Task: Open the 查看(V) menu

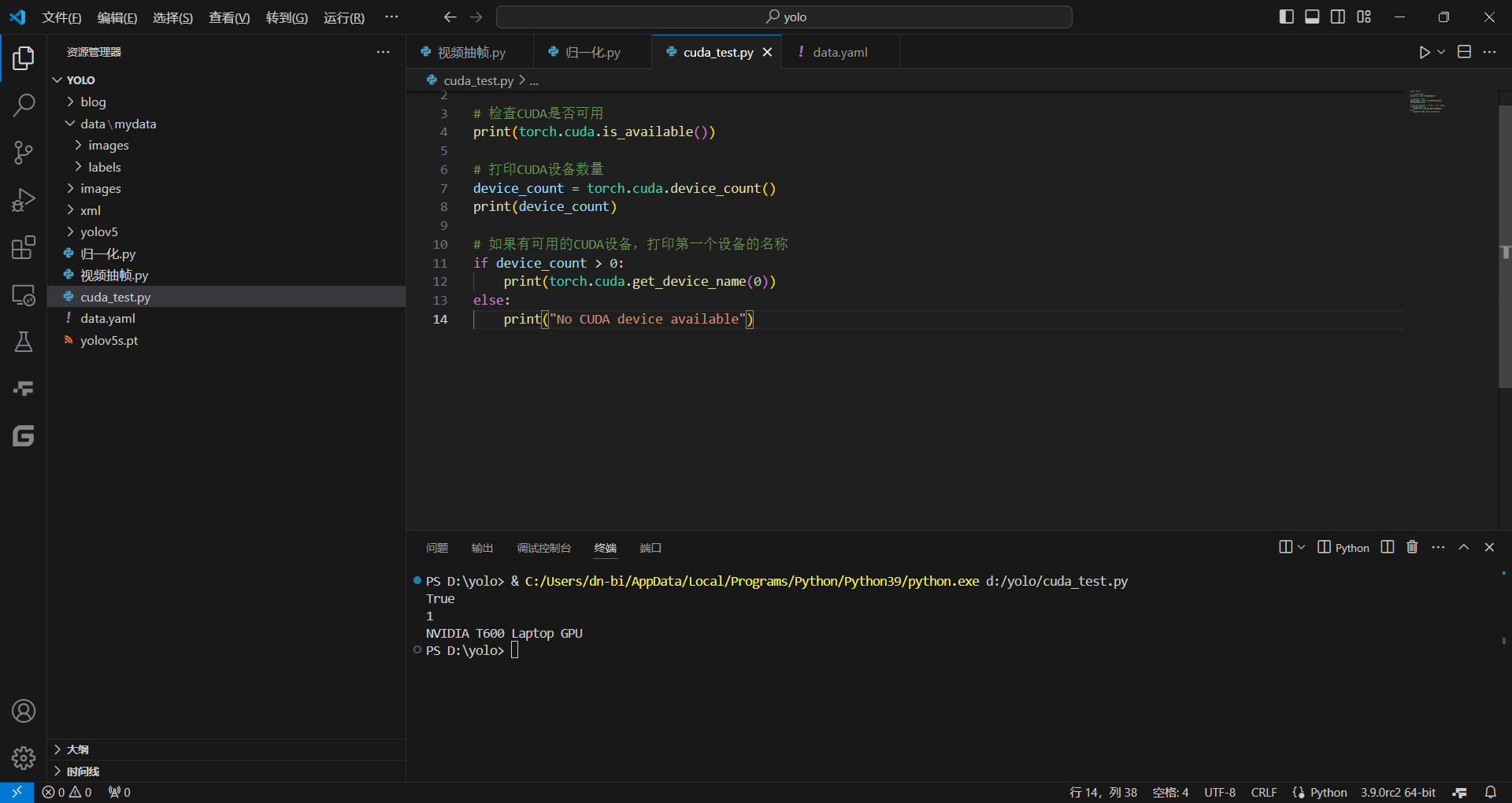Action: pyautogui.click(x=229, y=17)
